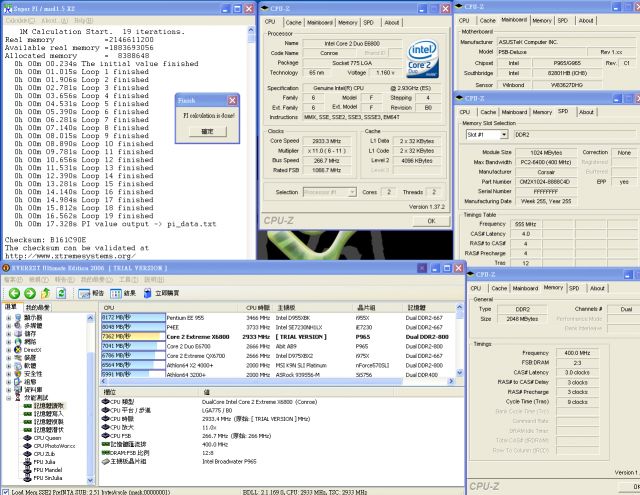Open FPU SinJulia benchmark in EVEREST tree

48,478
